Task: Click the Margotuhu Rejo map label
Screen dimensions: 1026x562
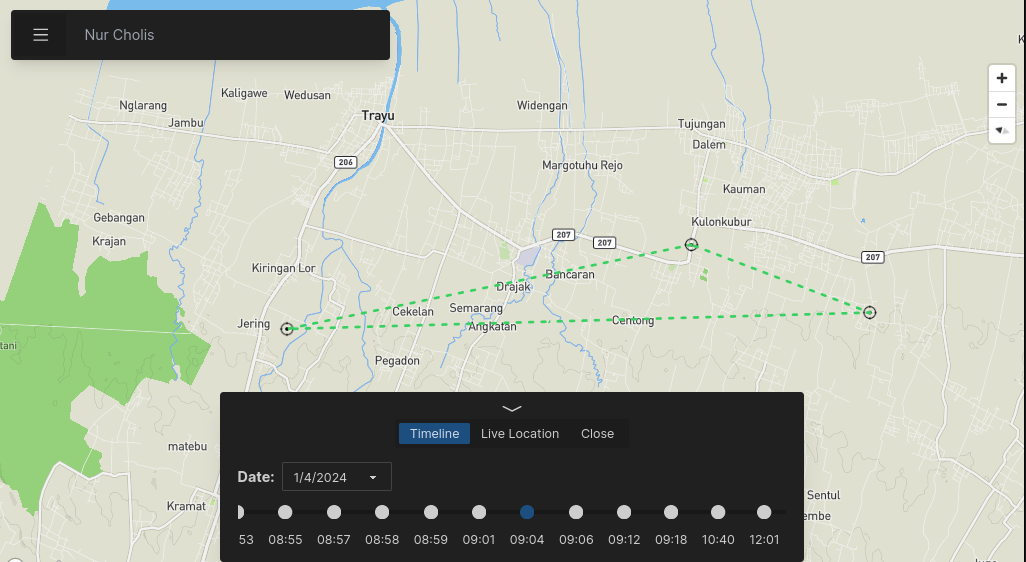Action: 582,166
